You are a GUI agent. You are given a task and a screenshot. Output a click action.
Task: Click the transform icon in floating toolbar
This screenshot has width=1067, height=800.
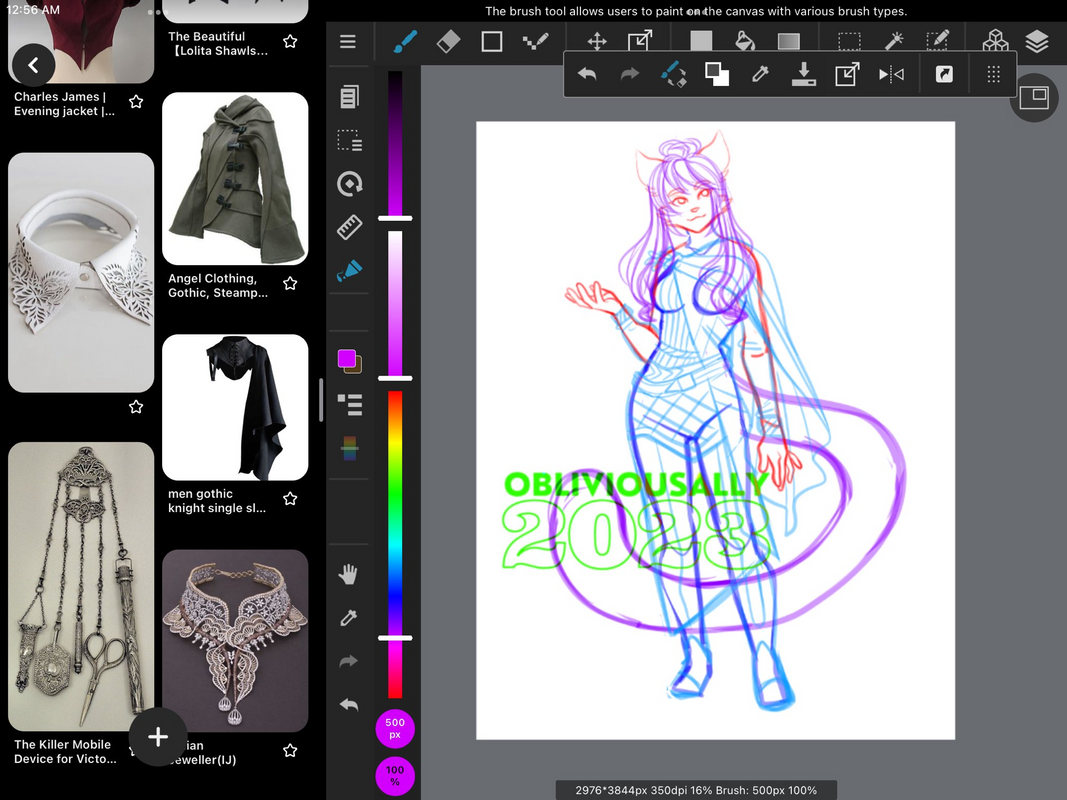coord(847,73)
